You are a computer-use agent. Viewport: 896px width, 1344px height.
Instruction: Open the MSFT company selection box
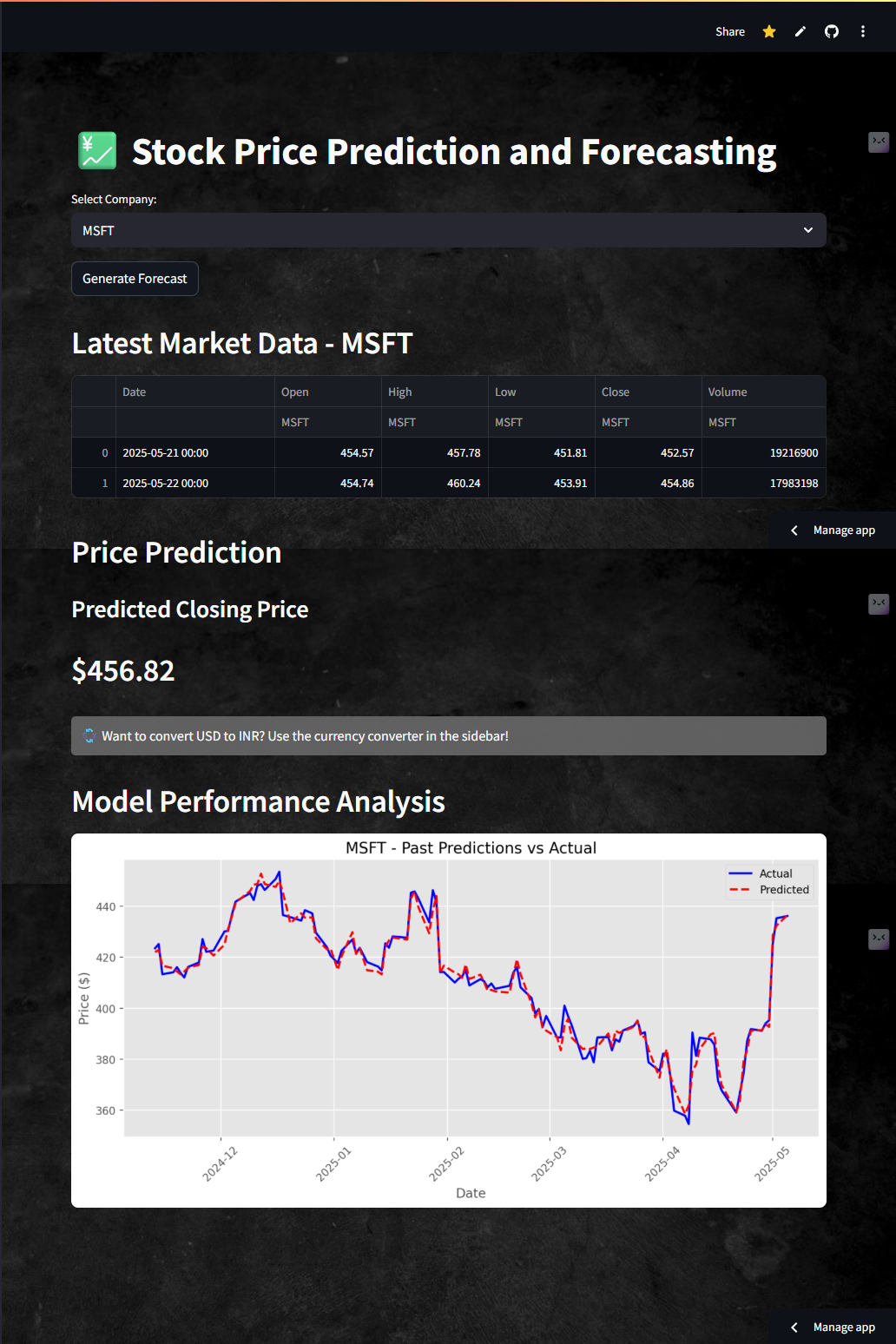tap(449, 230)
